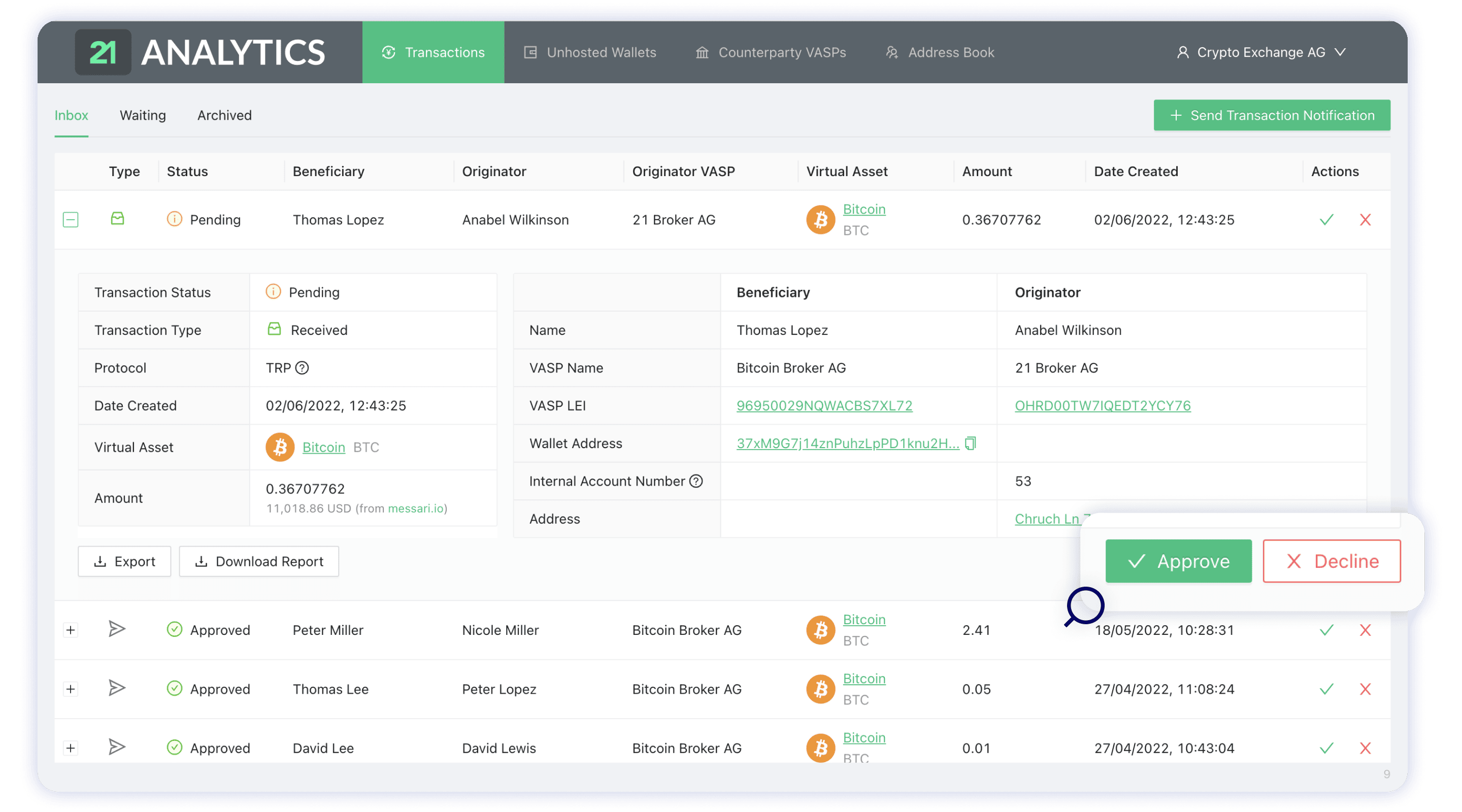Screen dimensions: 1462x812
Task: Click the Decline button for pending transaction
Action: [x=1330, y=561]
